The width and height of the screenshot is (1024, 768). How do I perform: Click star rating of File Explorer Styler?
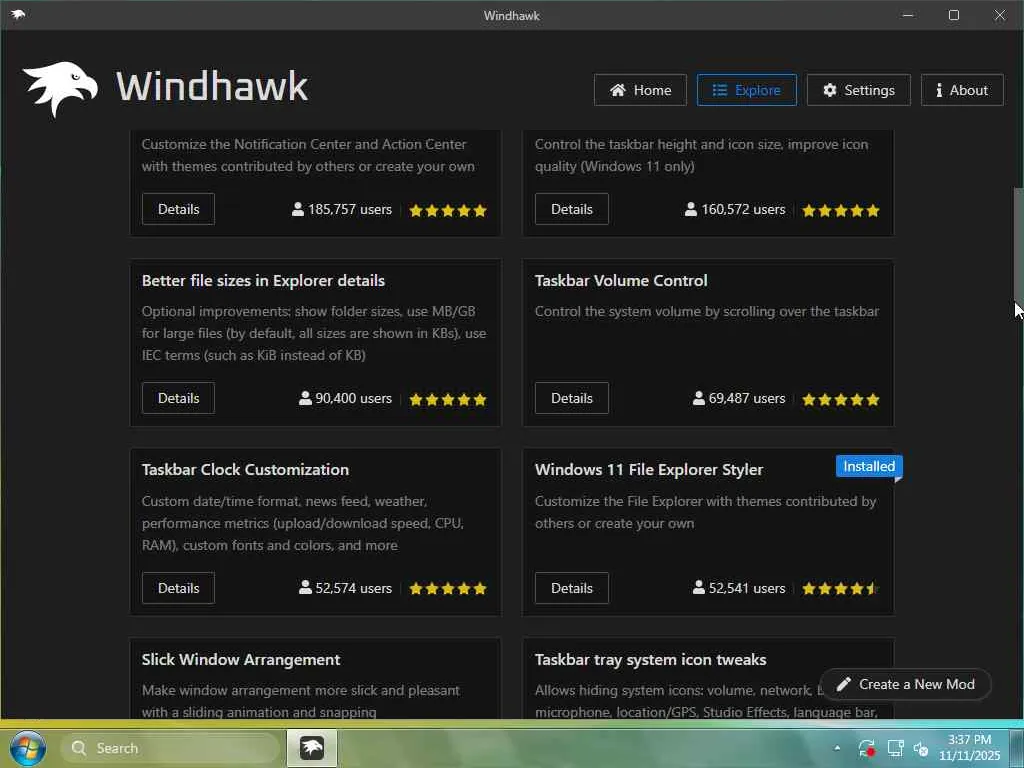pyautogui.click(x=841, y=588)
